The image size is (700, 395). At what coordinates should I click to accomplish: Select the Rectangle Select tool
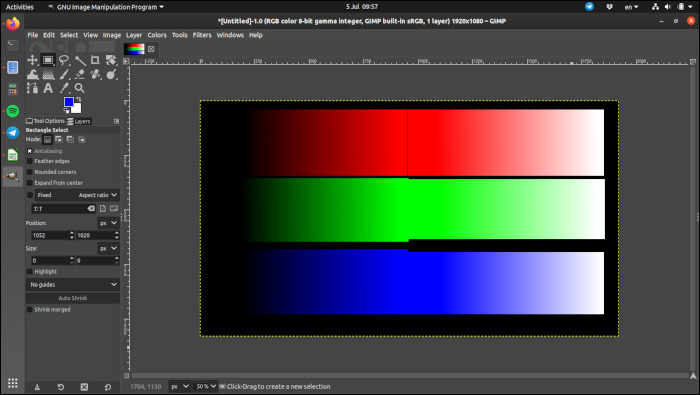[x=48, y=60]
